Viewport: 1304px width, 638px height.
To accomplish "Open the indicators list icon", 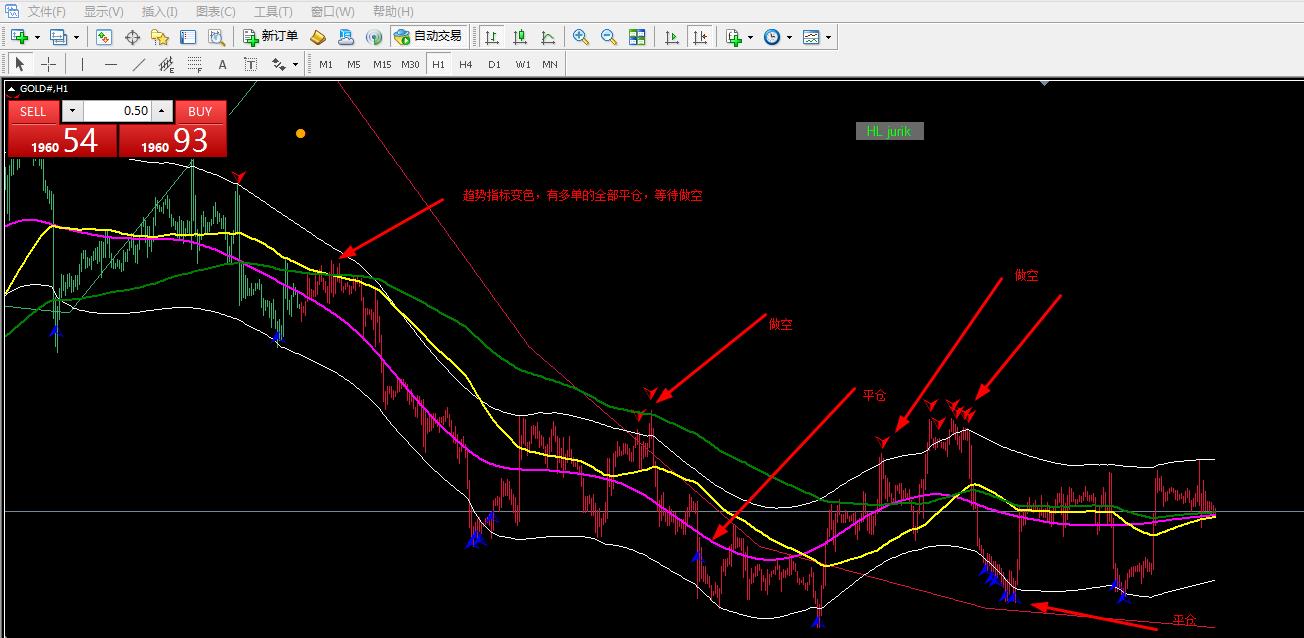I will pos(734,37).
